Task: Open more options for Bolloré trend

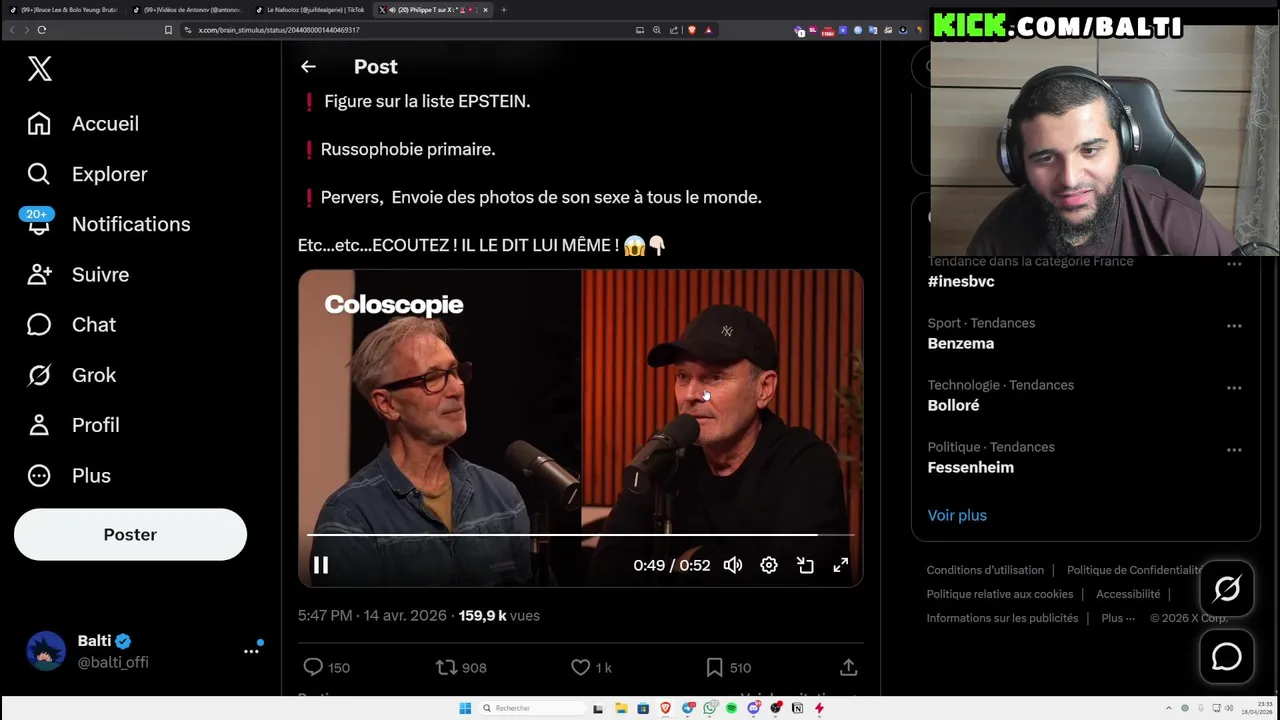Action: pos(1234,388)
